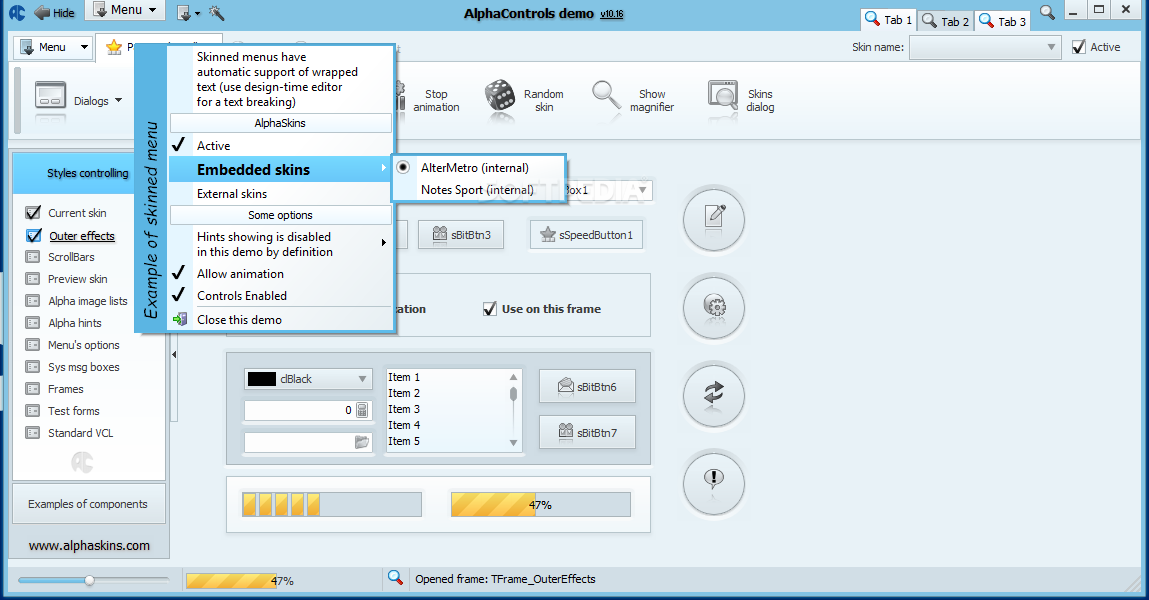Click the status bar slider thumb
This screenshot has width=1149, height=600.
[89, 579]
